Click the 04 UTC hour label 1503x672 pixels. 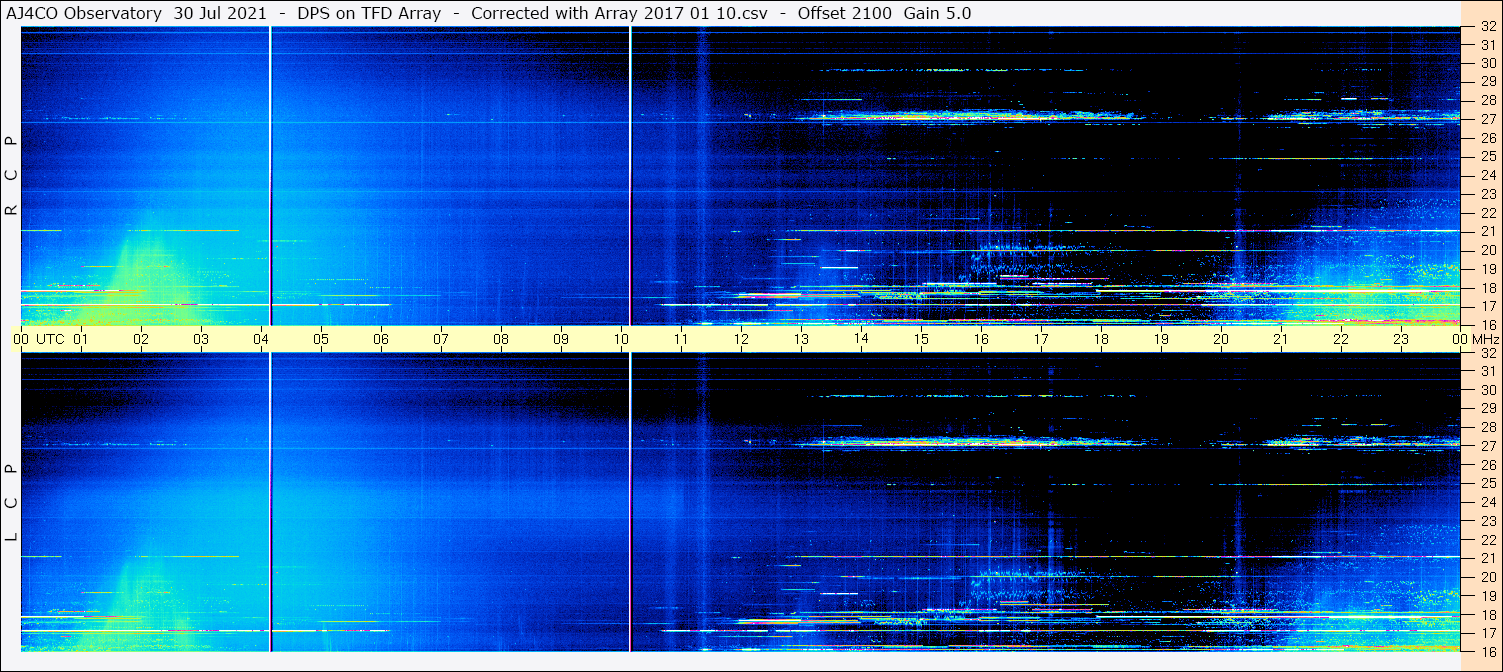(261, 339)
